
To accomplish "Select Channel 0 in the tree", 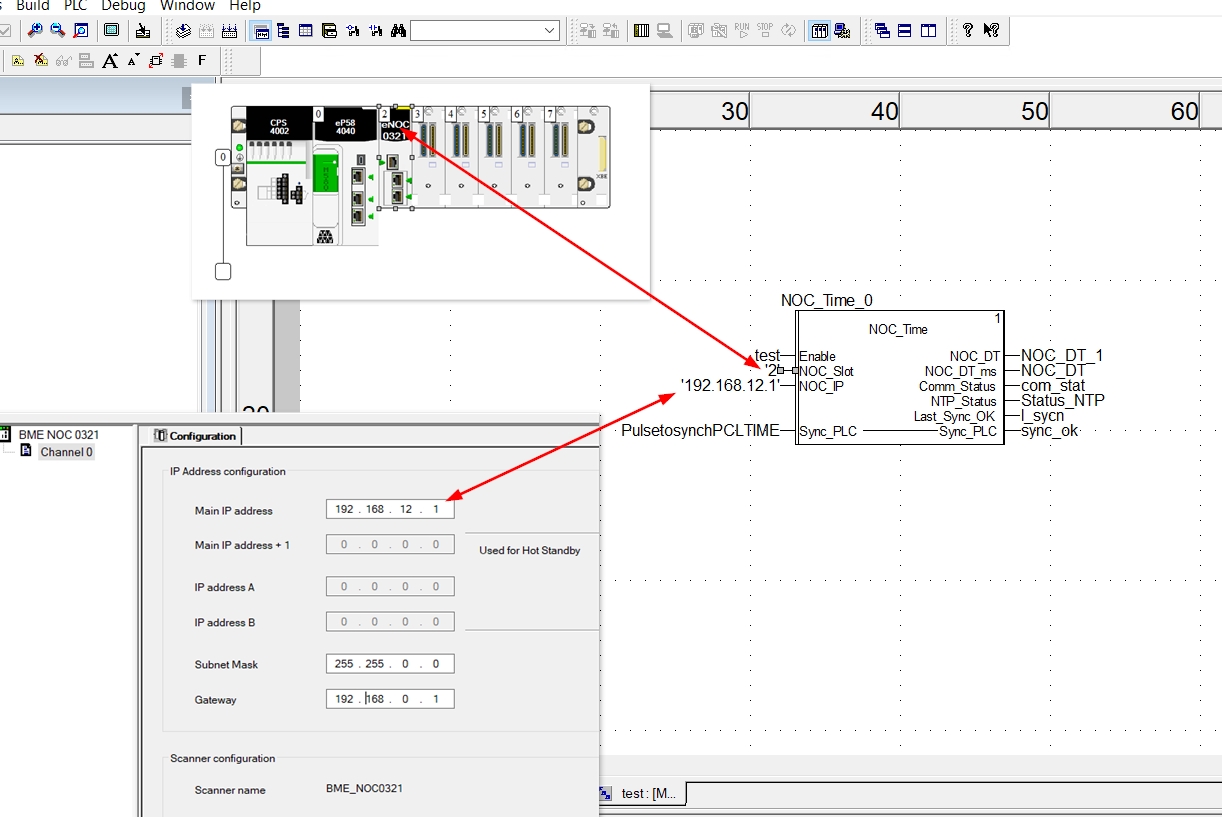I will [x=67, y=452].
